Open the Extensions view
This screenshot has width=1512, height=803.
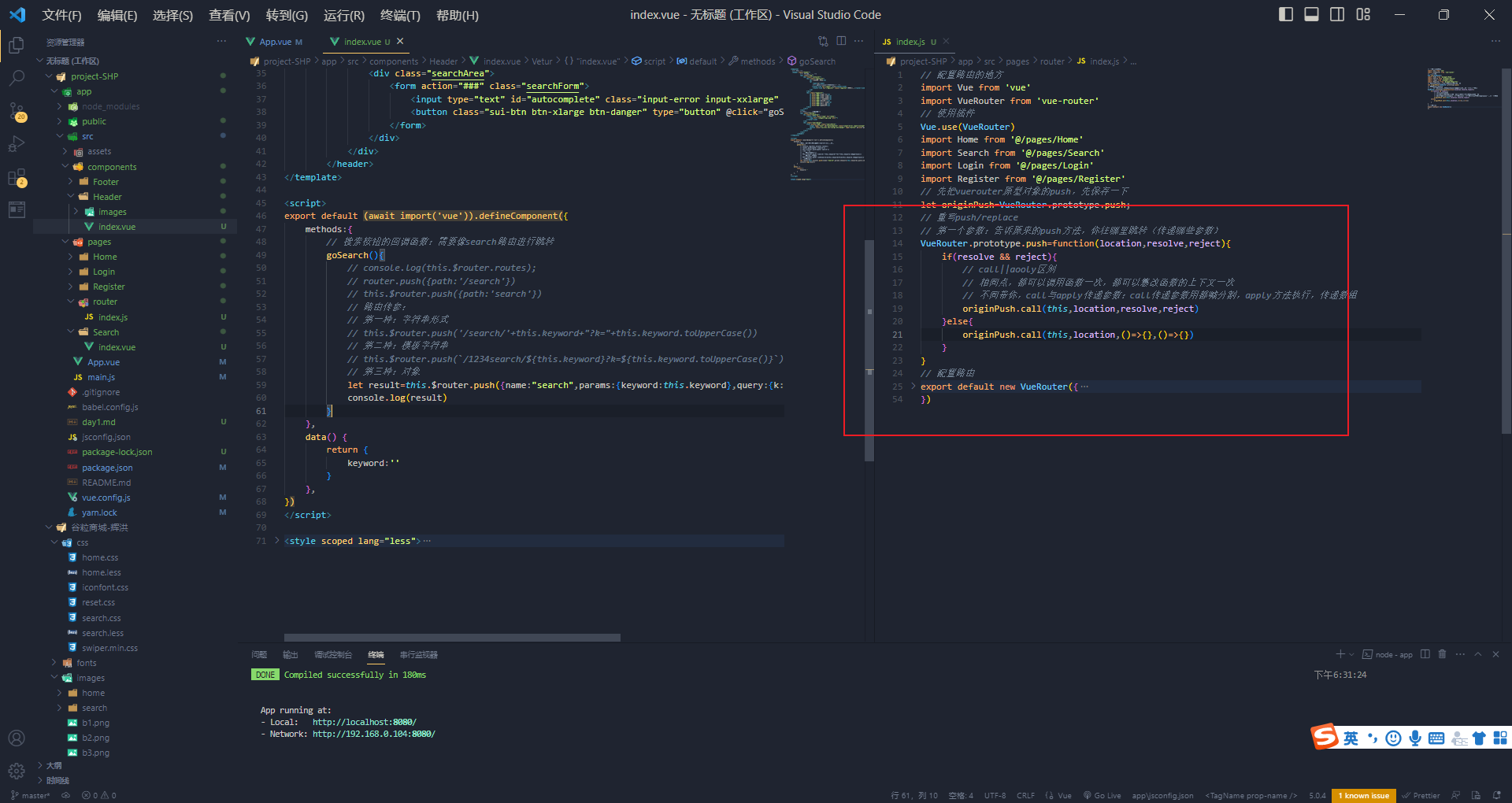click(x=17, y=178)
